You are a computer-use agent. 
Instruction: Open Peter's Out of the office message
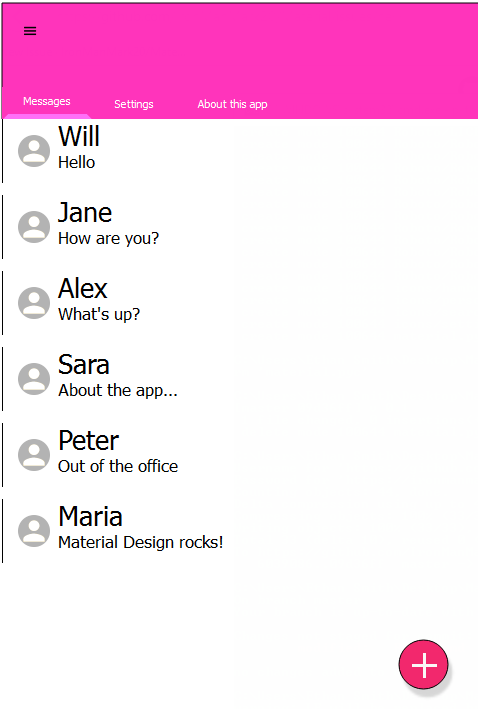point(240,455)
